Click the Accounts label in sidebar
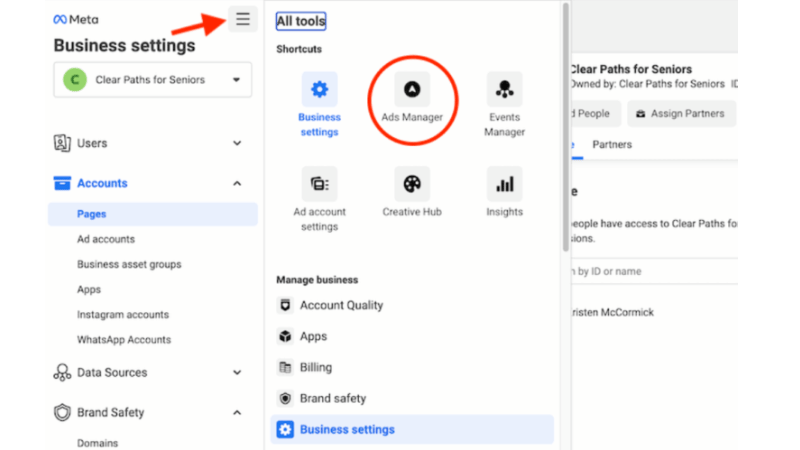800x450 pixels. point(102,183)
